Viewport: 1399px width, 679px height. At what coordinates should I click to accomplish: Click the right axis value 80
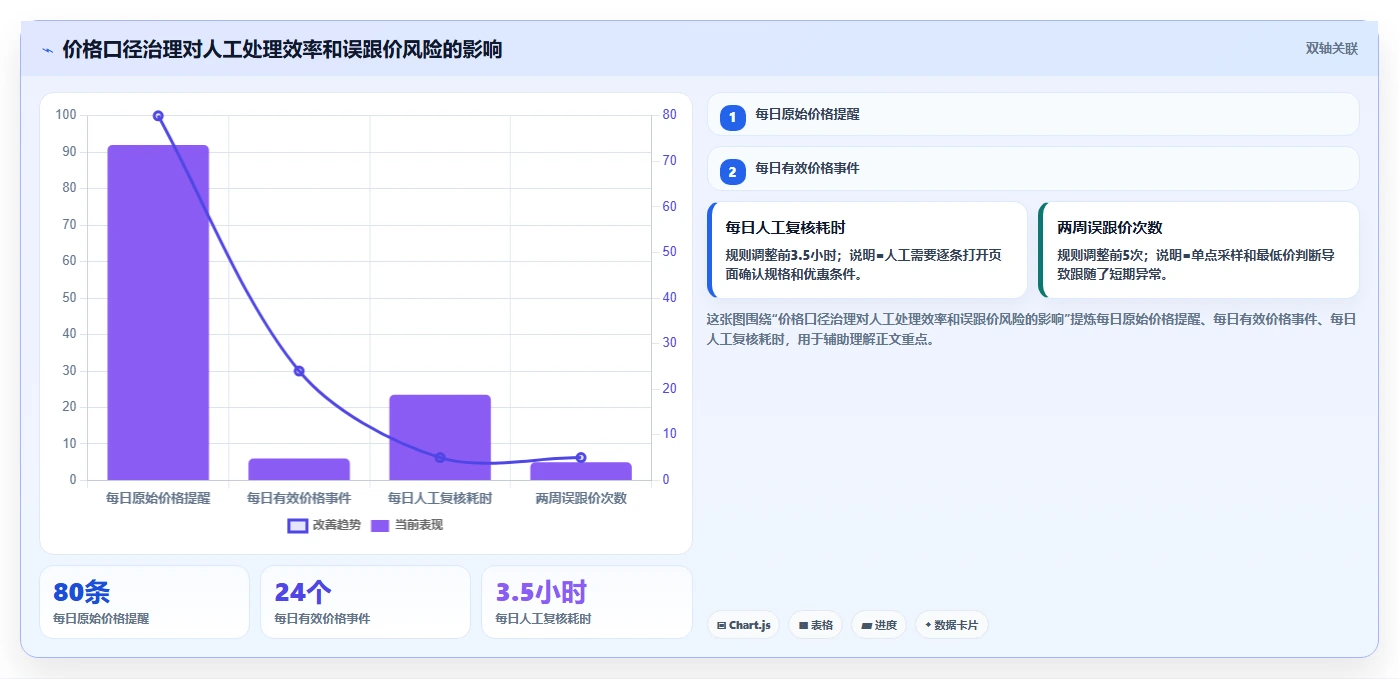point(669,115)
